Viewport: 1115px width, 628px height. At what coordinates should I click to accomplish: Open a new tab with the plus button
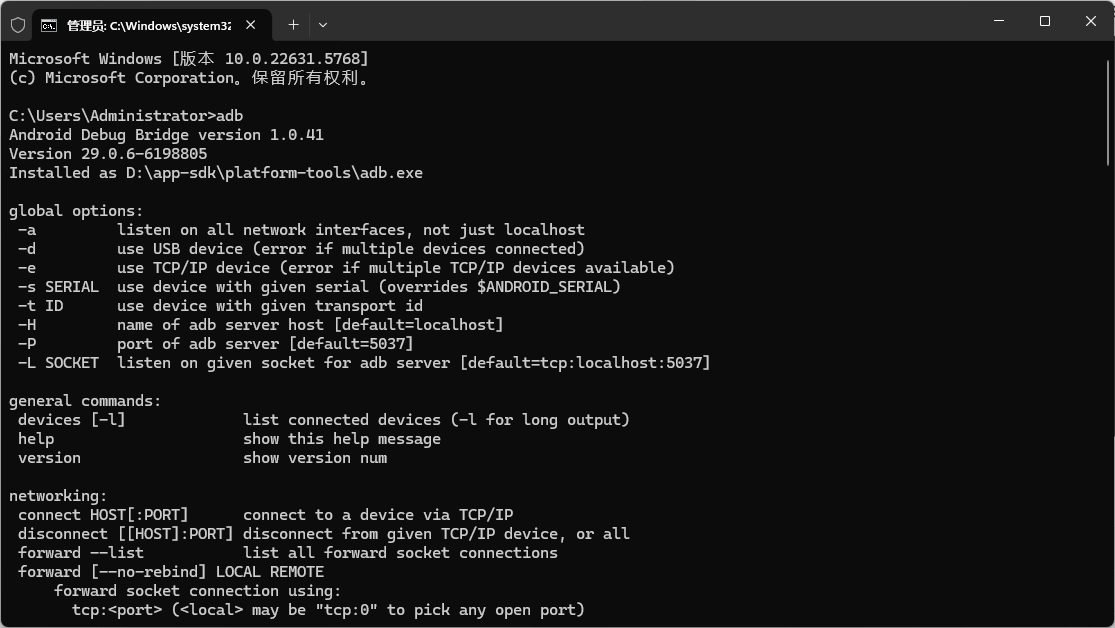pyautogui.click(x=293, y=25)
